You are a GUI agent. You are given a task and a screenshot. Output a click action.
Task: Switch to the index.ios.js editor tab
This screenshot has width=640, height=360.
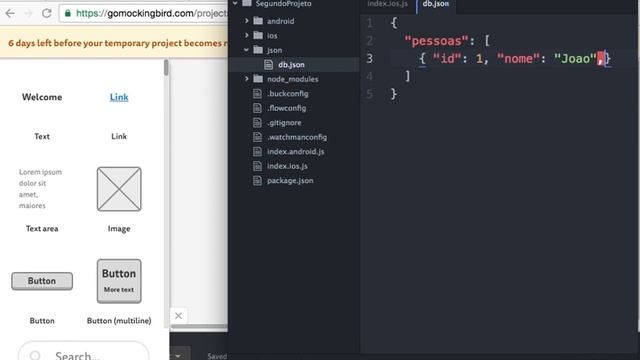pyautogui.click(x=387, y=4)
